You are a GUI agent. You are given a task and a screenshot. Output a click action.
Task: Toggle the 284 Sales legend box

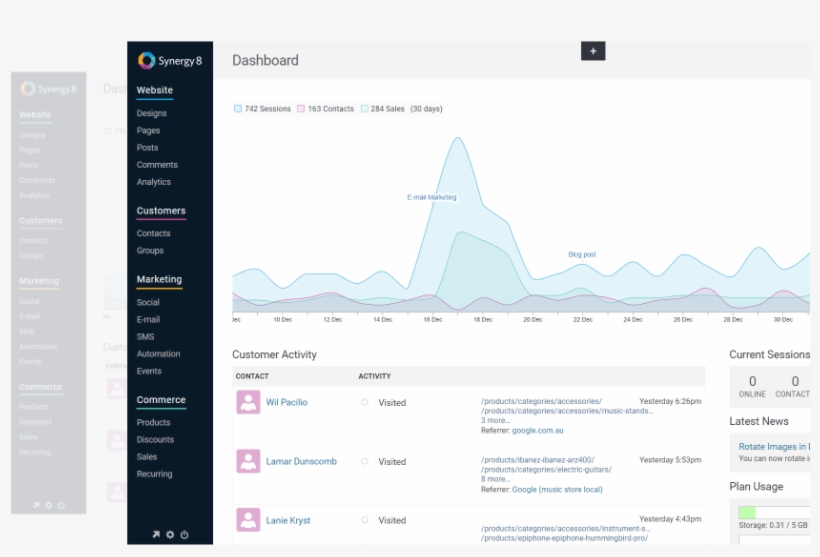[365, 109]
